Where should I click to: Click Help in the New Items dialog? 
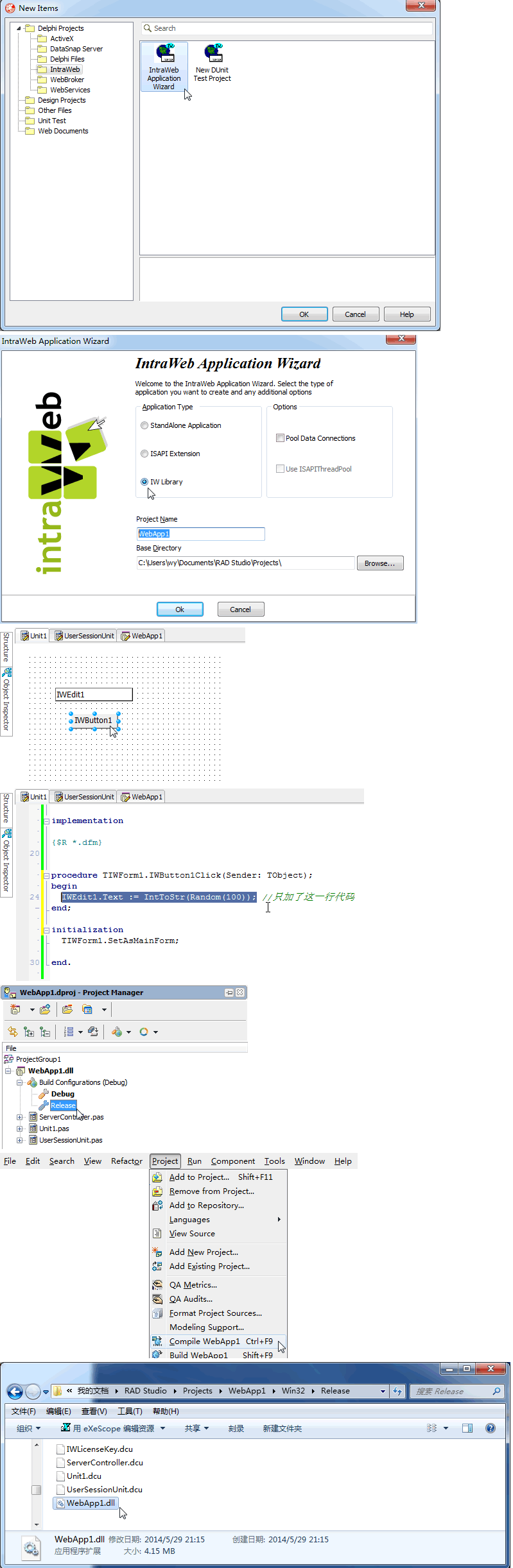407,314
